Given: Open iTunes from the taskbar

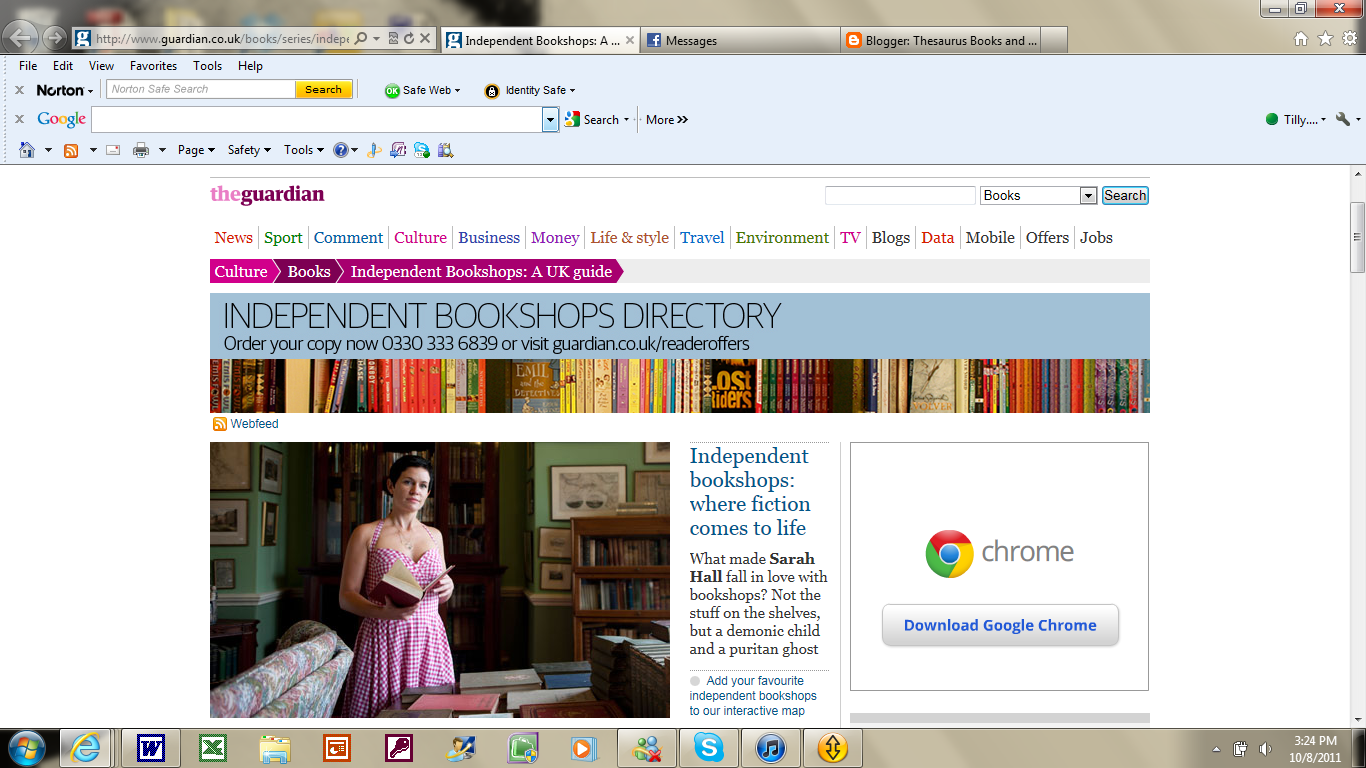Looking at the screenshot, I should pyautogui.click(x=771, y=748).
